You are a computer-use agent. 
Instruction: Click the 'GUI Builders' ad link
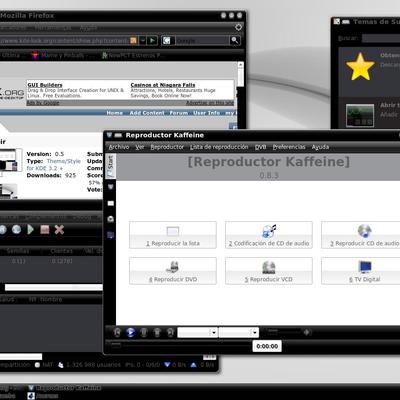coord(45,85)
